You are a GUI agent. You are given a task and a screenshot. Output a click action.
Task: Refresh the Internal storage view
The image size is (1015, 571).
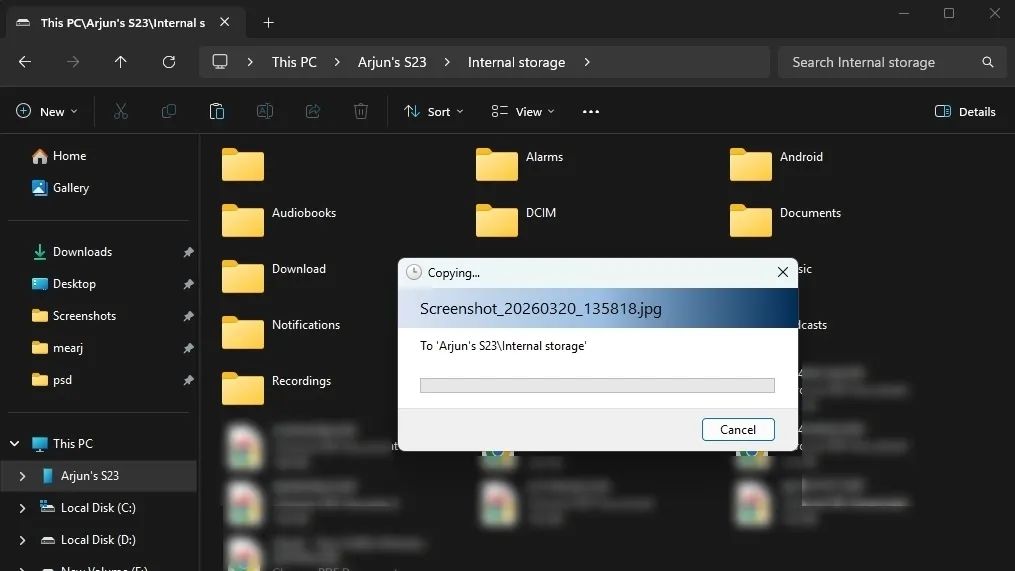coord(169,62)
